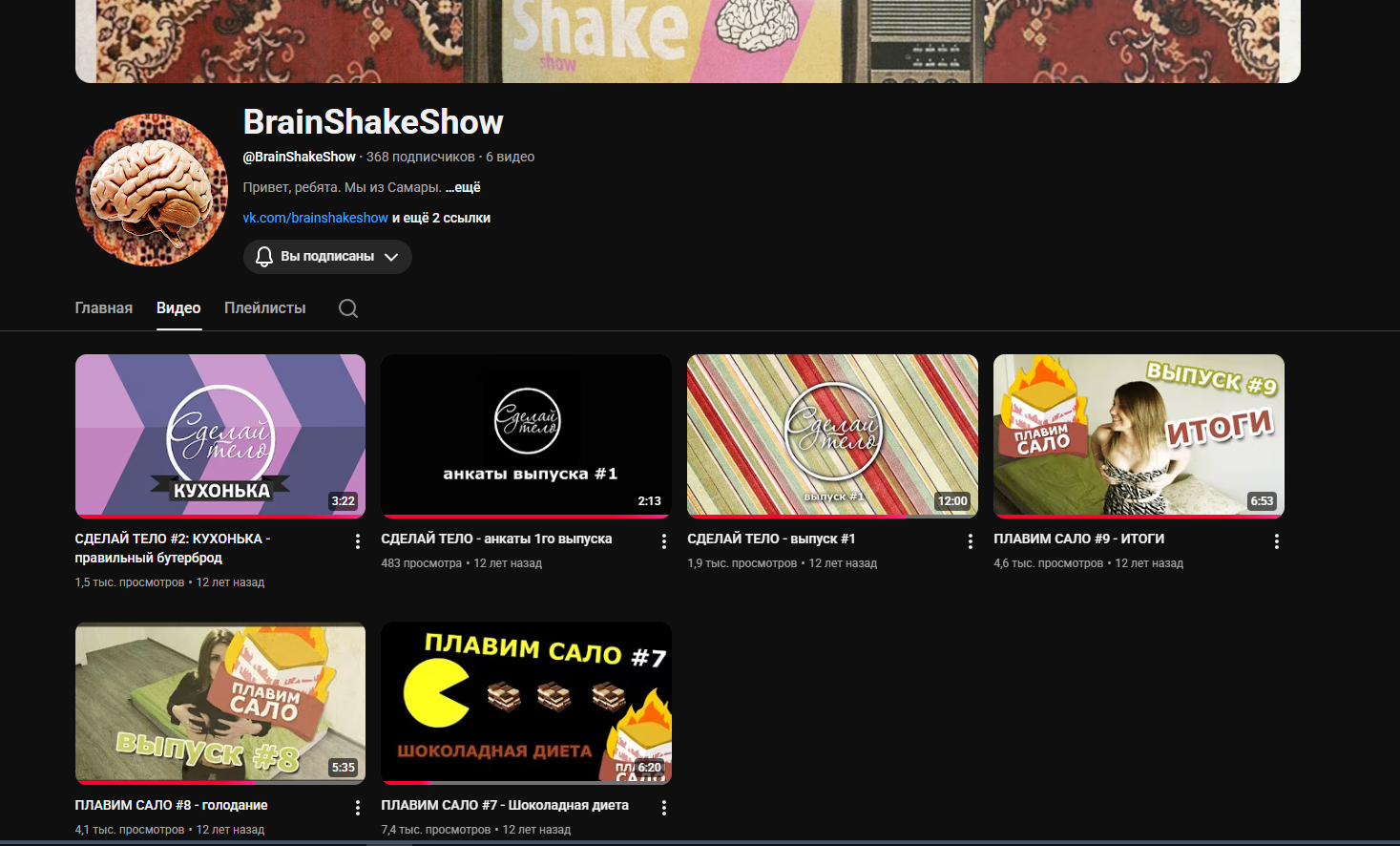
Task: Click the 12:00 duration badge
Action: (x=952, y=501)
